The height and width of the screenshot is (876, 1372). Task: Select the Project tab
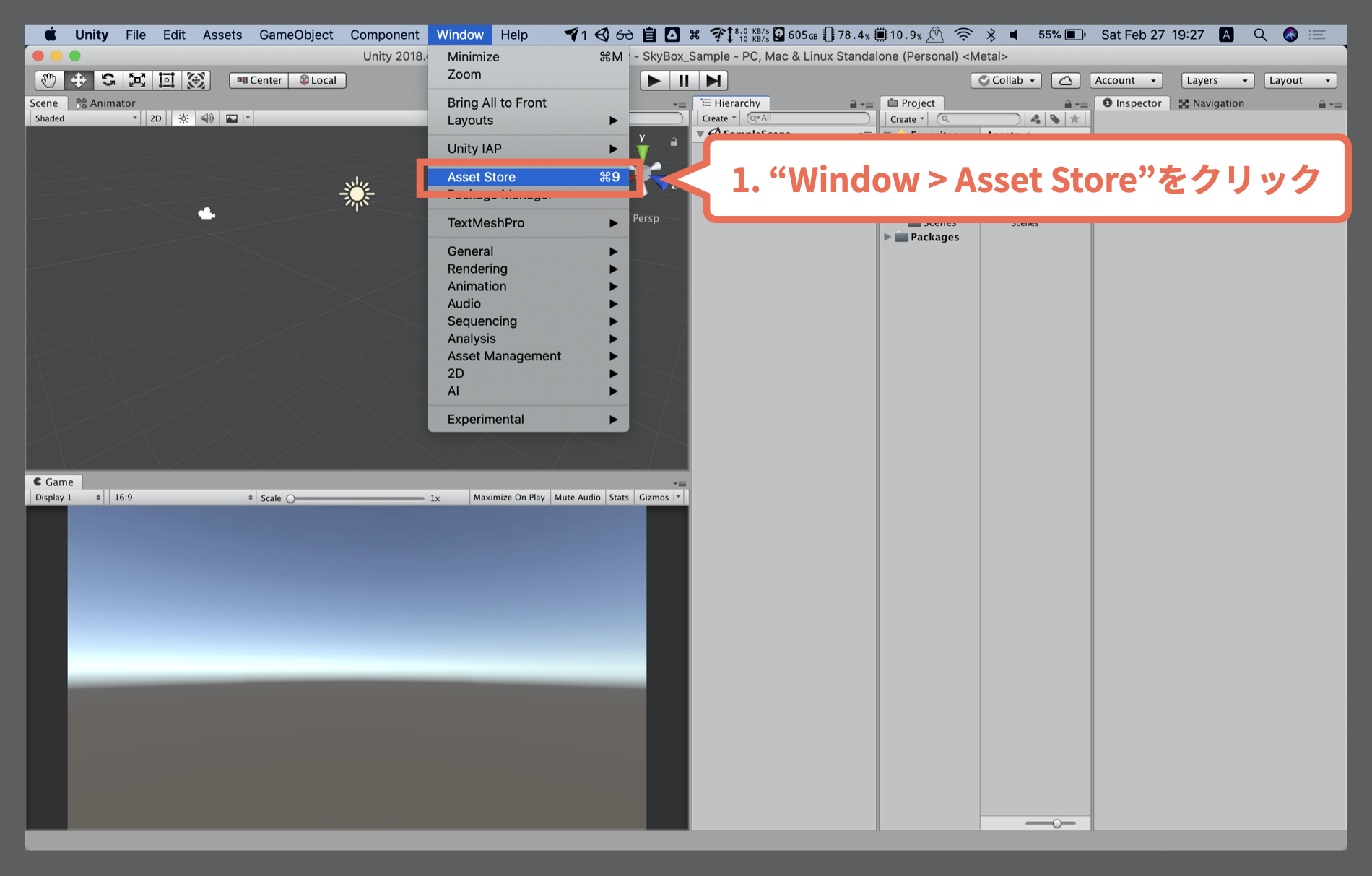tap(912, 103)
